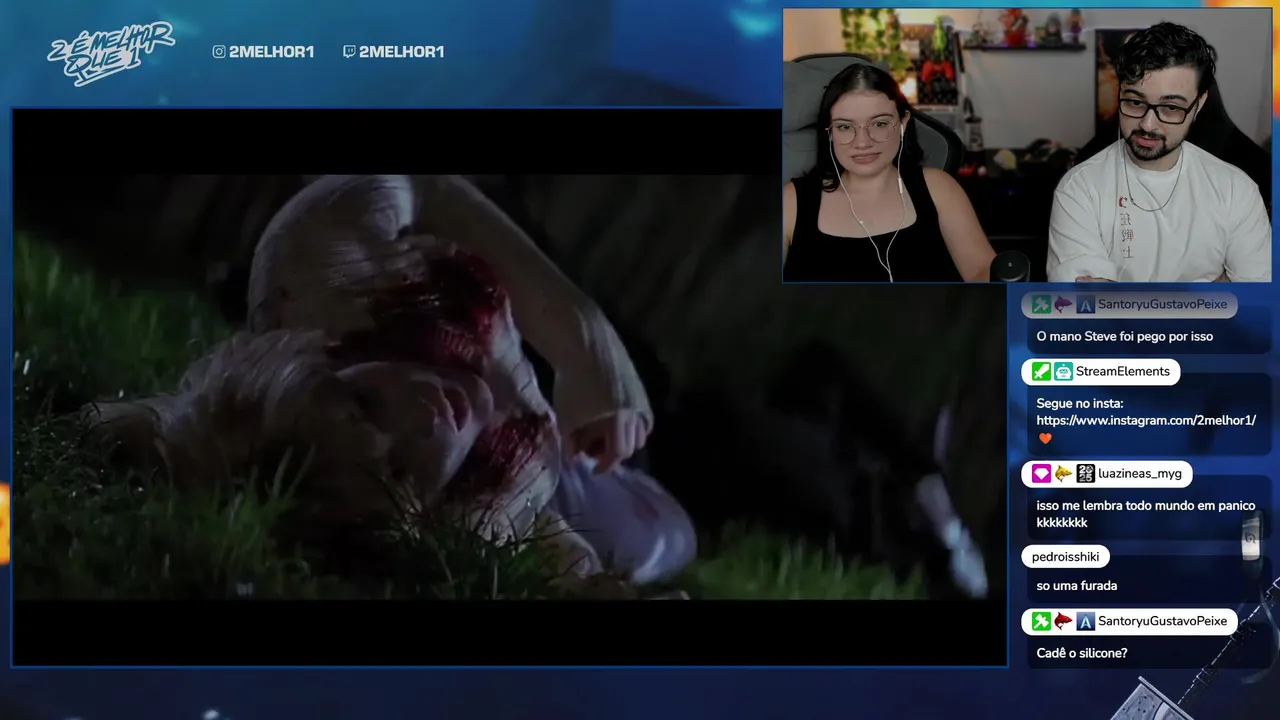Click the 2025 badge next to luazineas_myg
This screenshot has width=1280, height=720.
(x=1085, y=474)
